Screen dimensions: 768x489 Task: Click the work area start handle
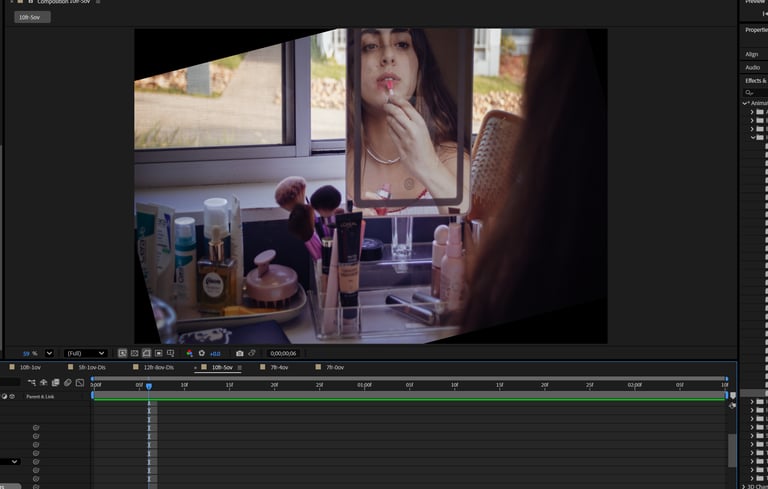coord(92,395)
